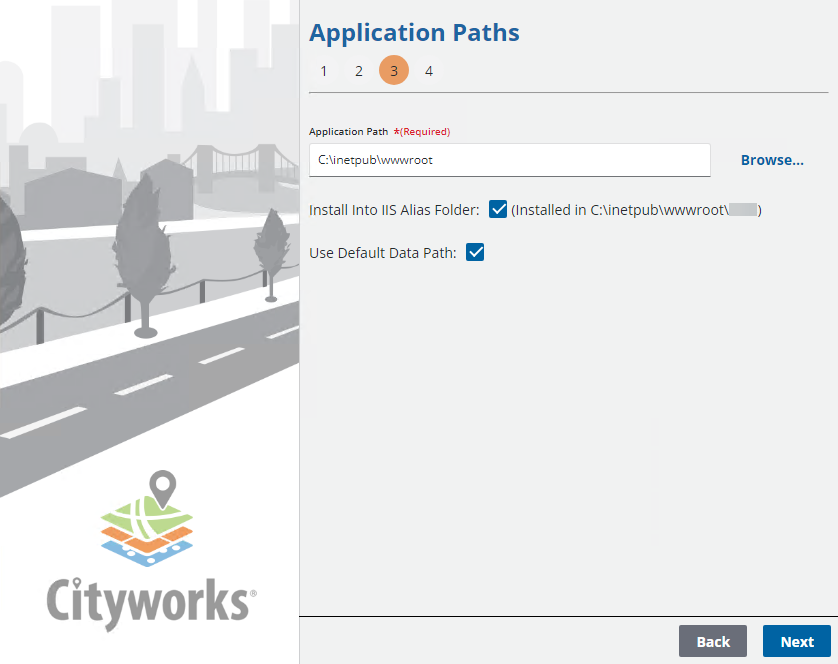Toggle the Use Default Data Path checkbox
Viewport: 838px width, 664px height.
click(x=475, y=253)
